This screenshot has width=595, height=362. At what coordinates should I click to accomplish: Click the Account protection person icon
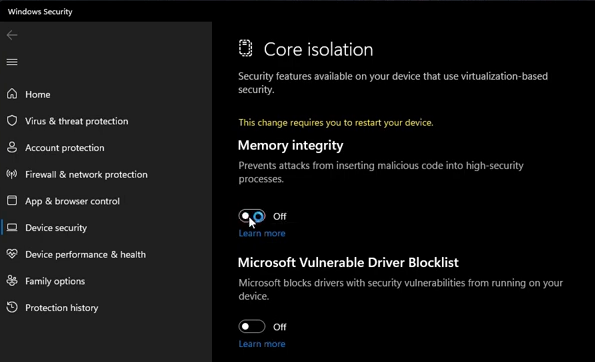(12, 147)
